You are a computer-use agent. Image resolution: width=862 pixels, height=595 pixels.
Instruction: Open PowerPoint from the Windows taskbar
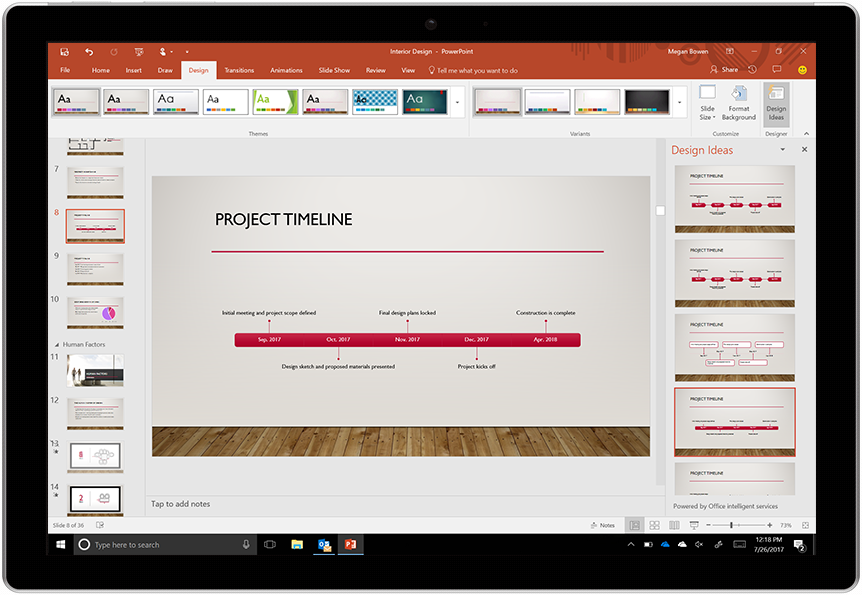pos(351,545)
